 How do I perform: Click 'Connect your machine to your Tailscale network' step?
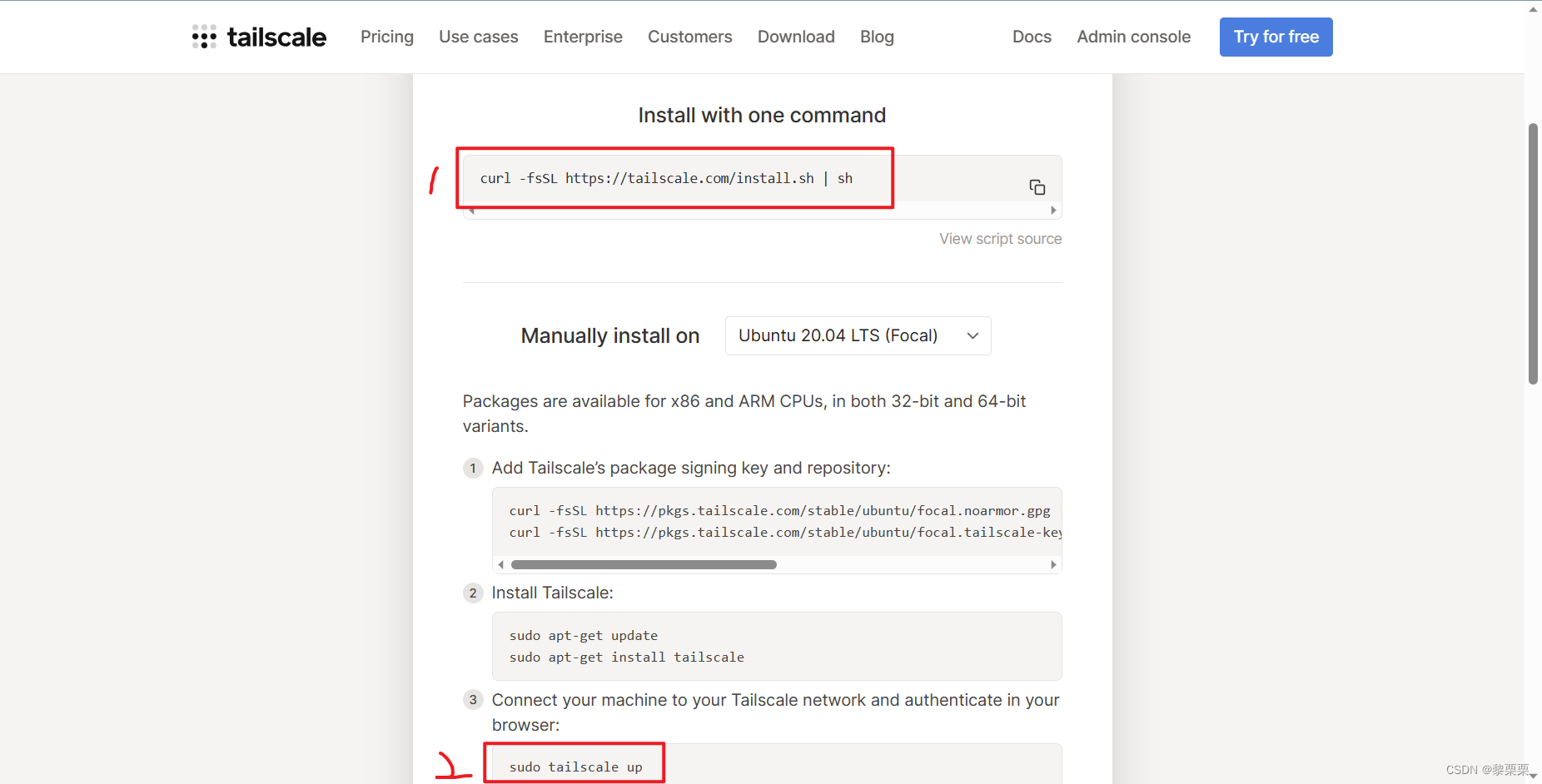775,712
